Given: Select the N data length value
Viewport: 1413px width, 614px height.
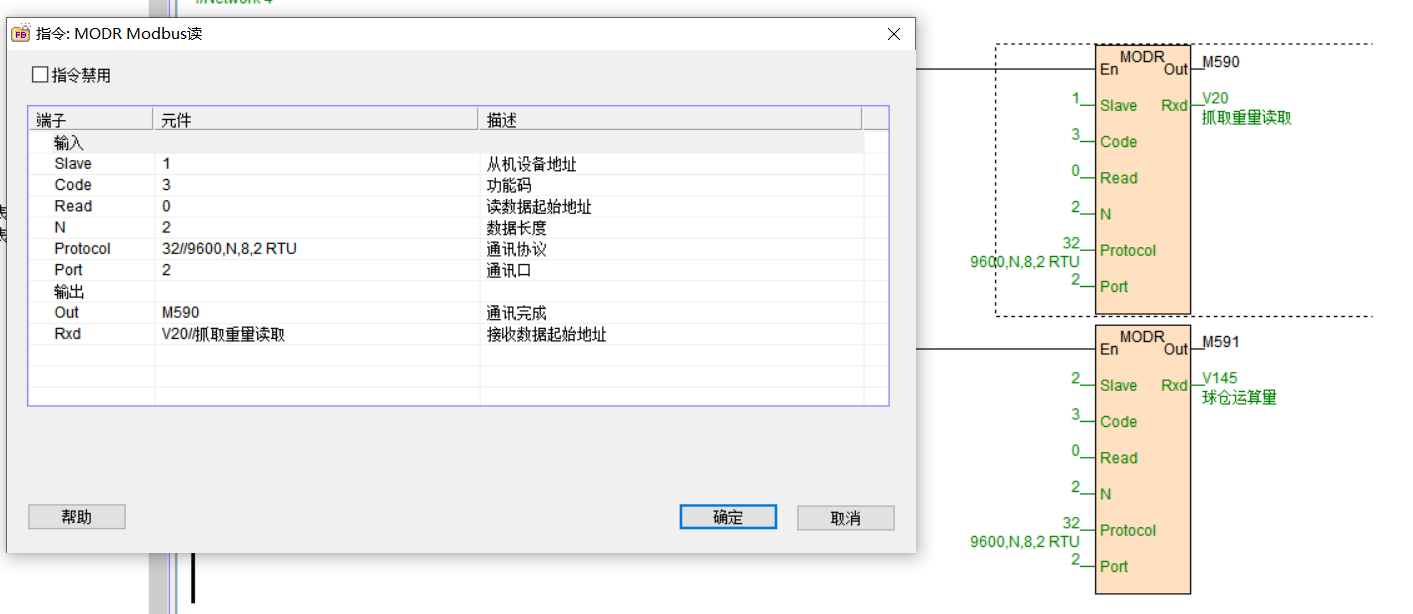Looking at the screenshot, I should tap(316, 228).
